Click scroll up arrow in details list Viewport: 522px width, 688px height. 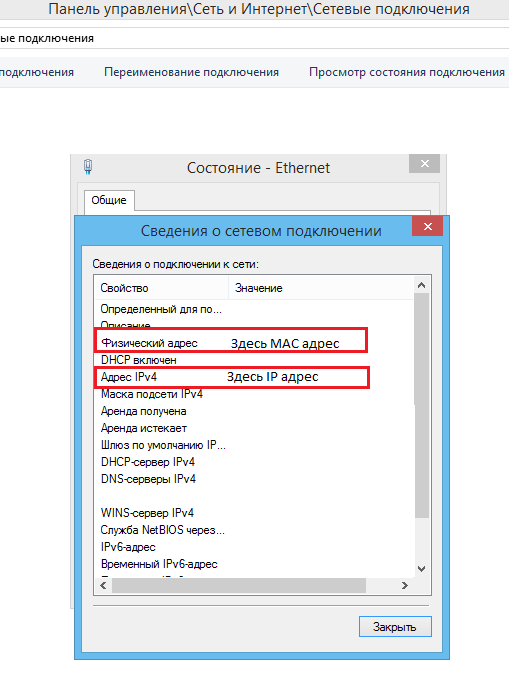pyautogui.click(x=422, y=285)
